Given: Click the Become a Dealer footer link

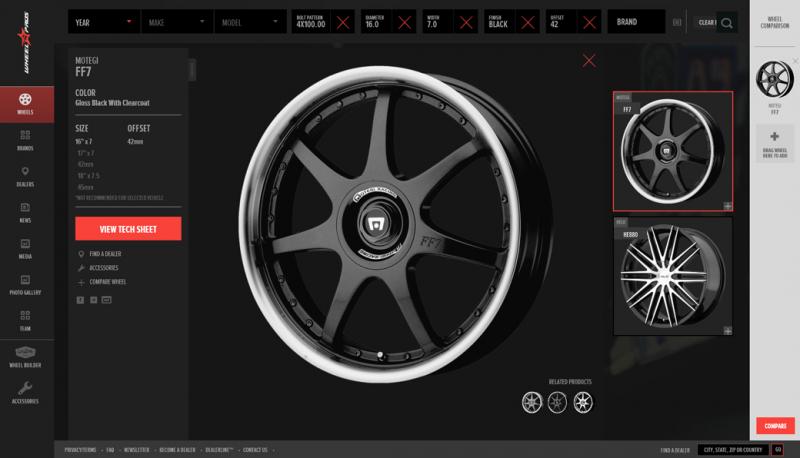Looking at the screenshot, I should point(177,450).
